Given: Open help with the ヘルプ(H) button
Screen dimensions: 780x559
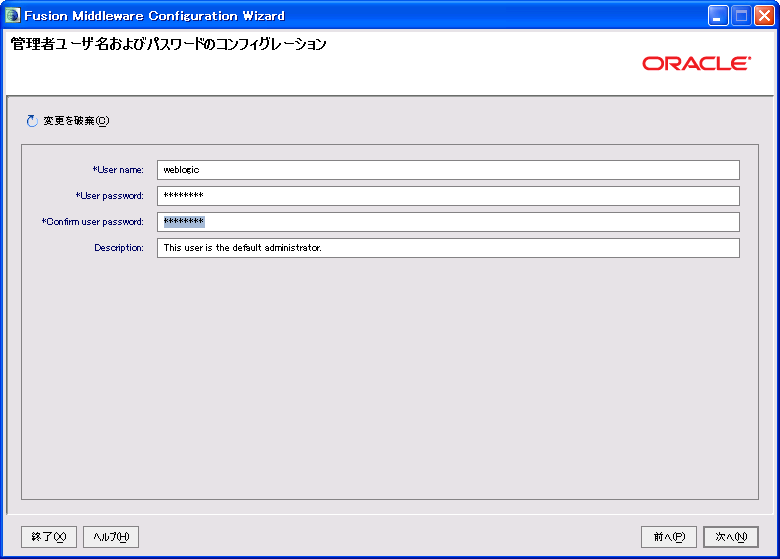Looking at the screenshot, I should (111, 537).
